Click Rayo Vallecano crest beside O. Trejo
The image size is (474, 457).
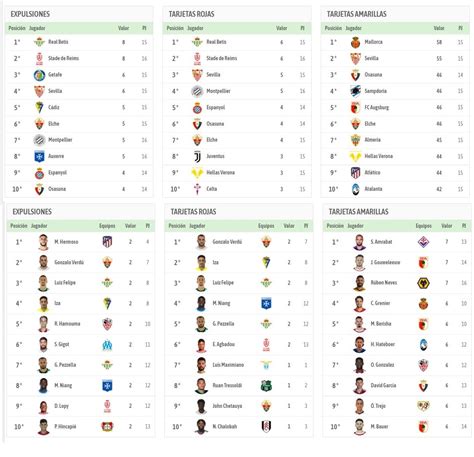pos(423,406)
